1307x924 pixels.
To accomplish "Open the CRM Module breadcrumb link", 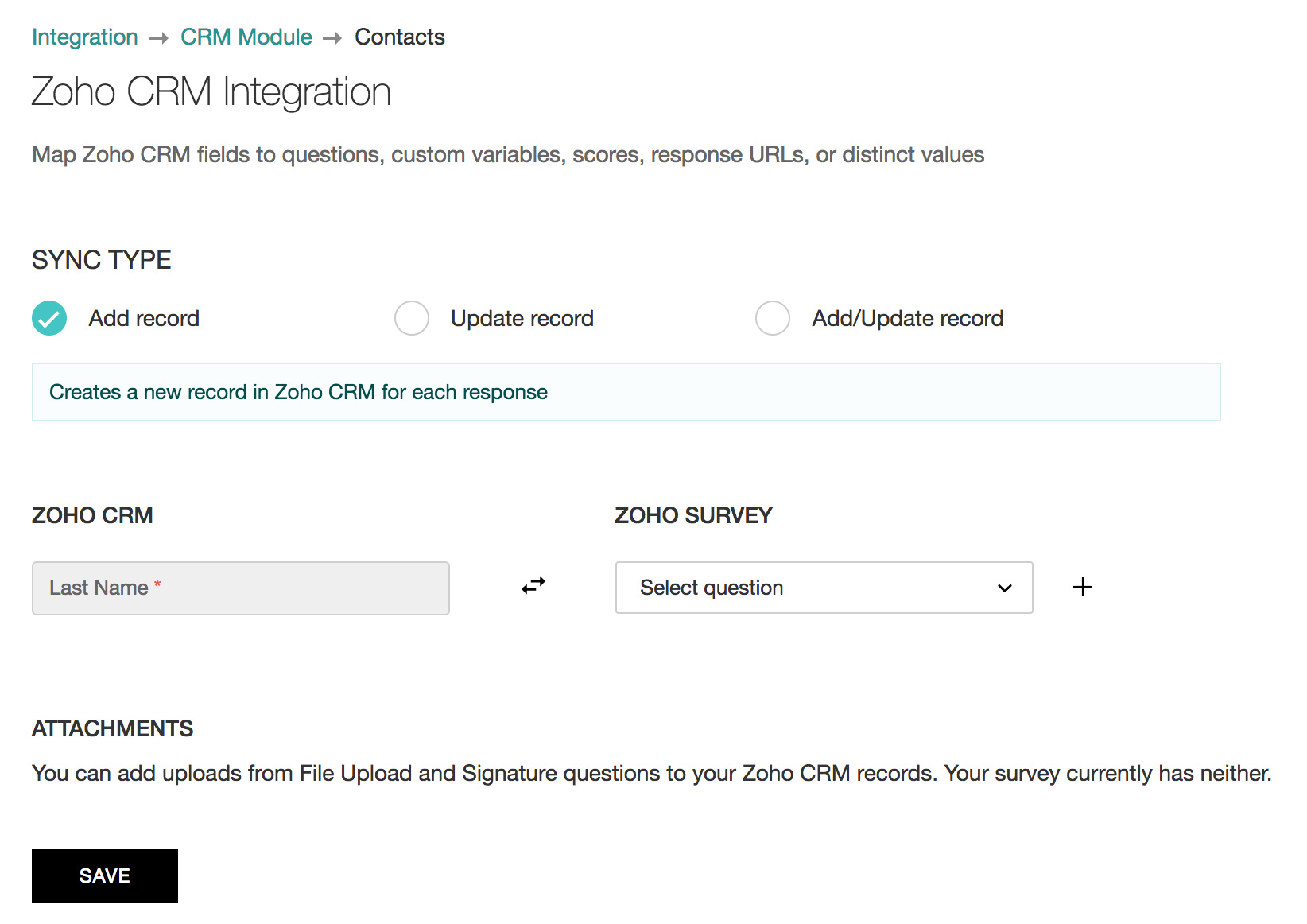I will click(x=246, y=37).
